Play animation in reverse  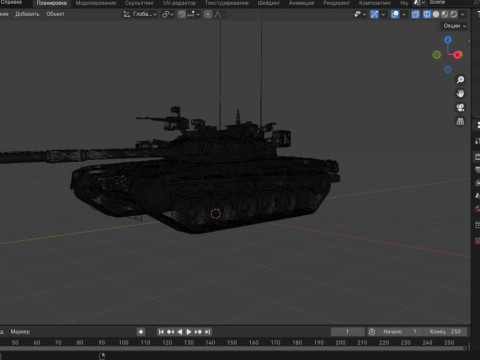click(x=180, y=332)
